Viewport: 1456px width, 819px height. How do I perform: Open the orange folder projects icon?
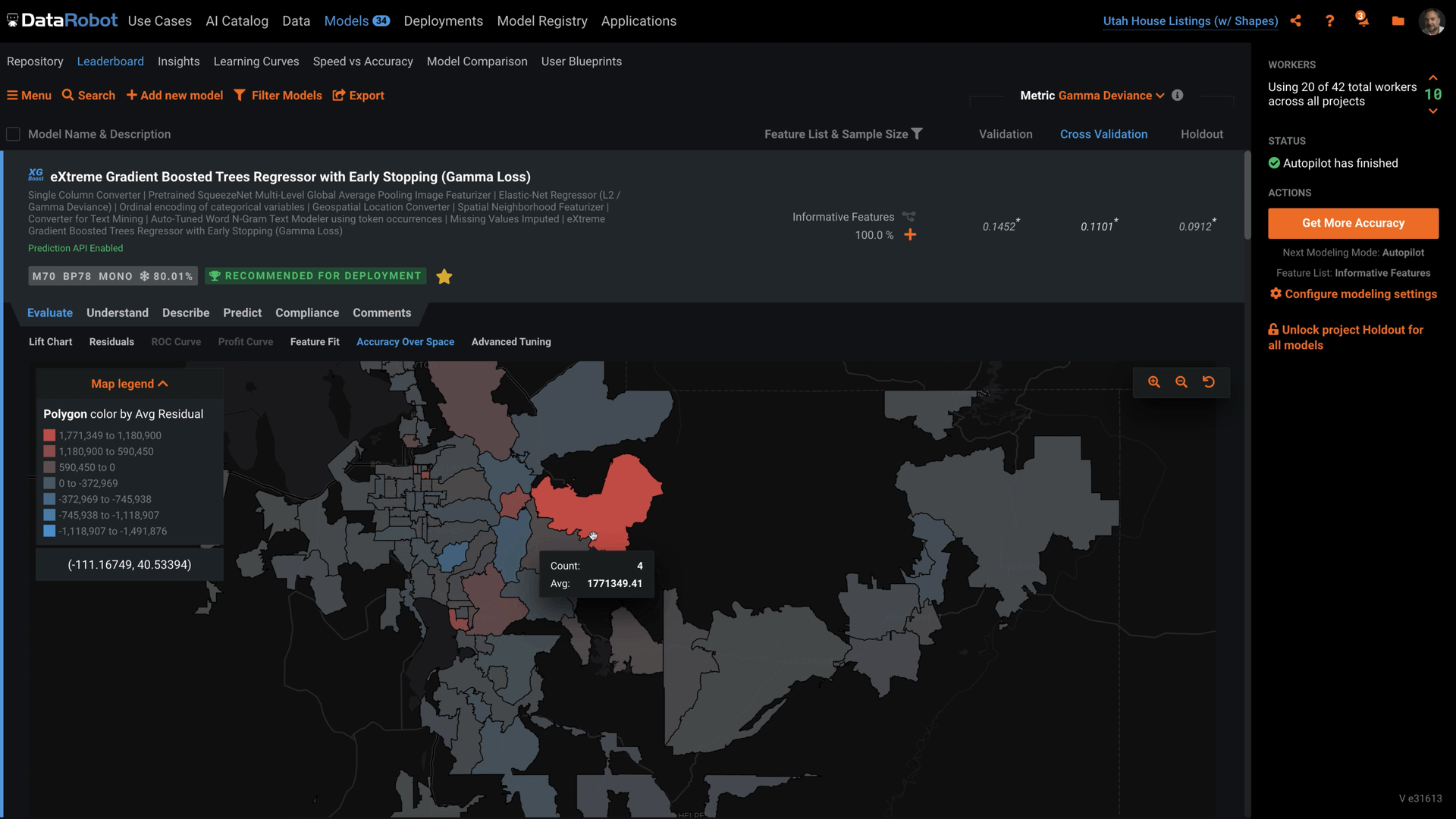coord(1398,21)
